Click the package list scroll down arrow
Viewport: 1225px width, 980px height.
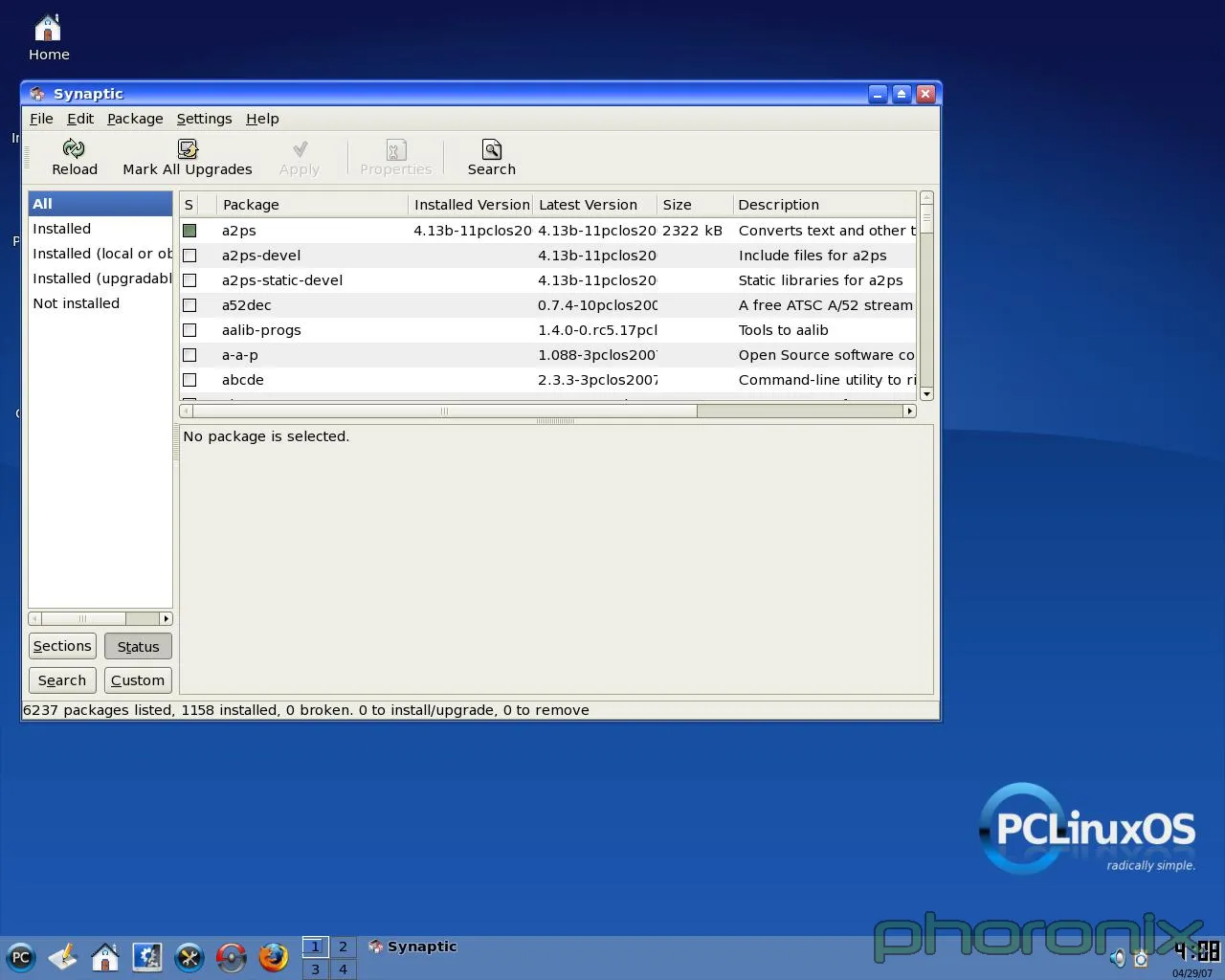[x=926, y=394]
